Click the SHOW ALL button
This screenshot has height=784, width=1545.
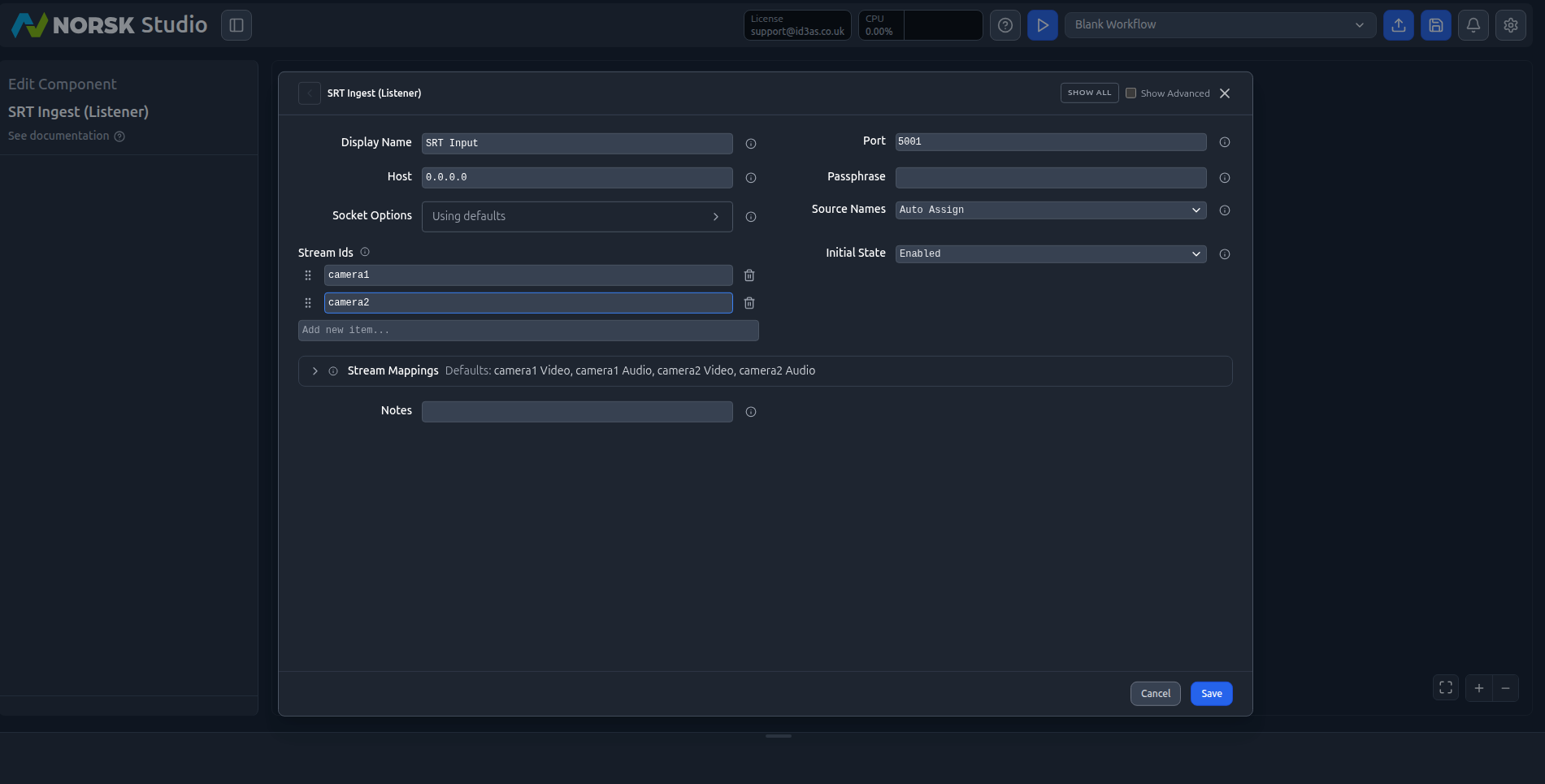[x=1089, y=93]
